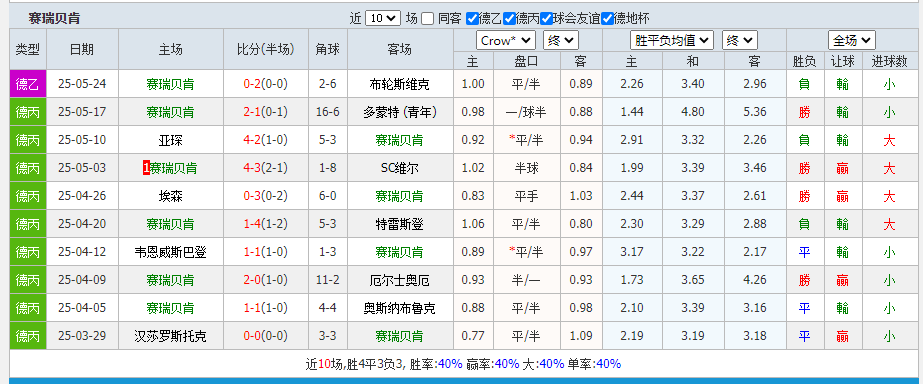The height and width of the screenshot is (384, 923).
Task: Click the 日期 column header
Action: pos(82,49)
